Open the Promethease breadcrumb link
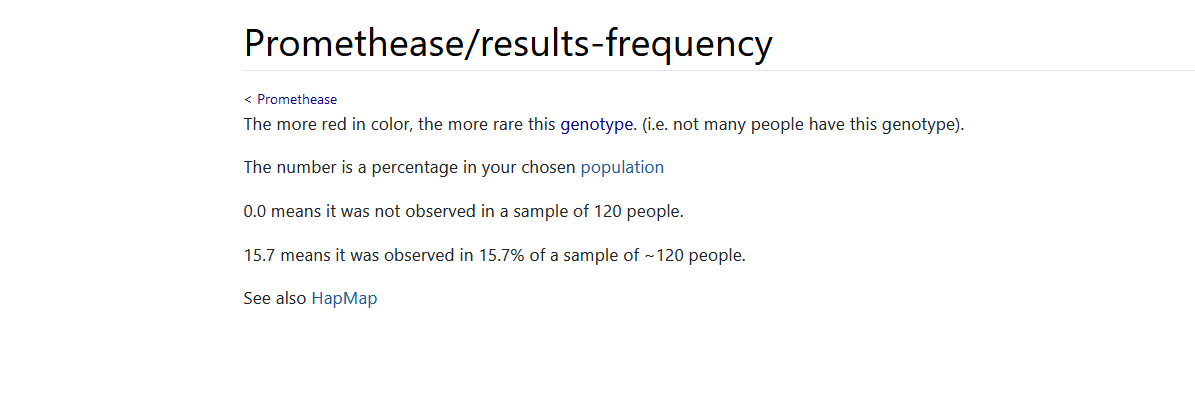The width and height of the screenshot is (1195, 395). [x=297, y=99]
